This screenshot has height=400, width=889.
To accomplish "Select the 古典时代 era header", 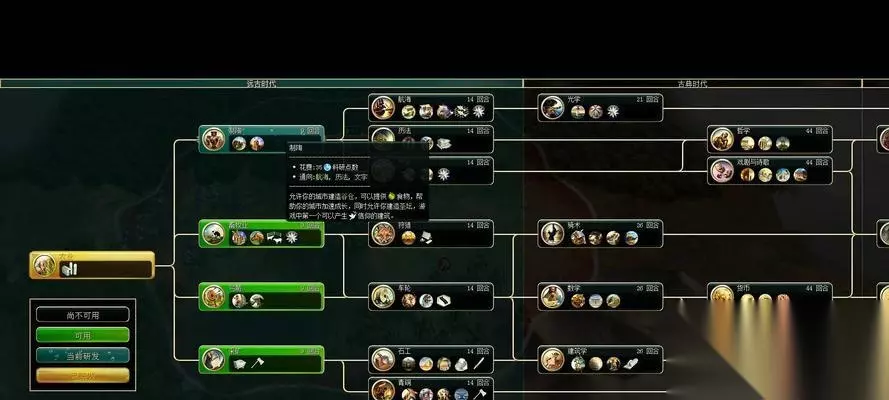I will 692,84.
